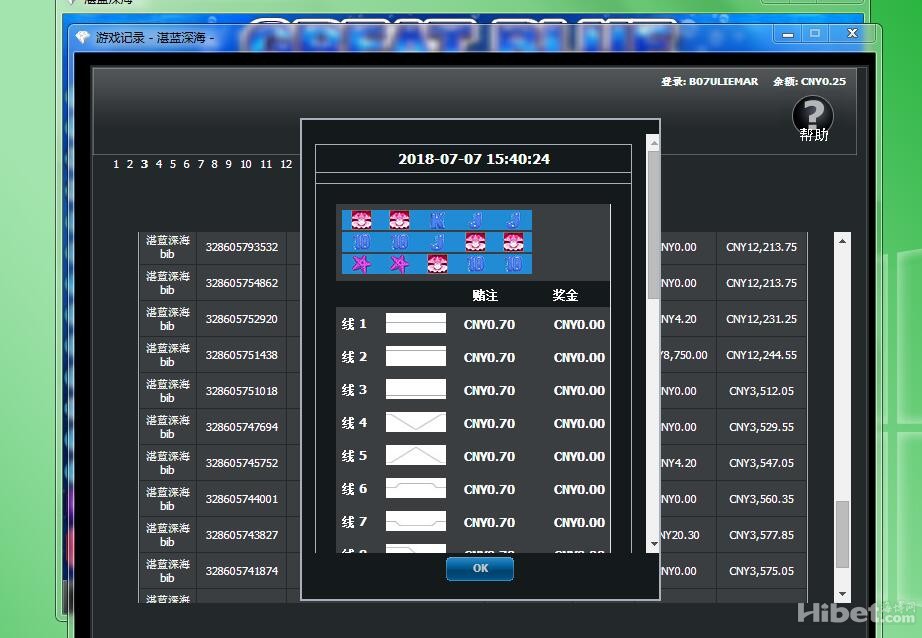Viewport: 922px width, 638px height.
Task: Jump to page 7 of records
Action: 200,164
